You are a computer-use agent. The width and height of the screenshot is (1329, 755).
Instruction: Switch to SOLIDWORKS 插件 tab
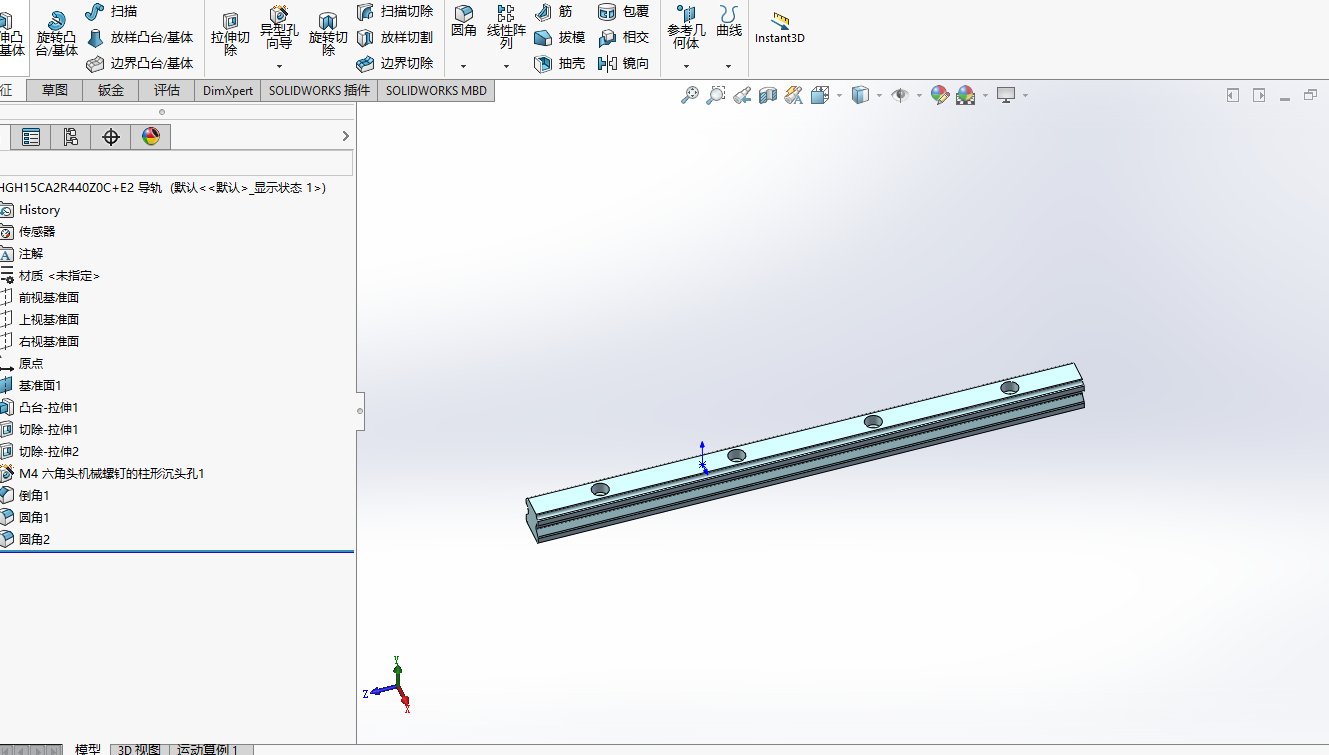(x=319, y=90)
